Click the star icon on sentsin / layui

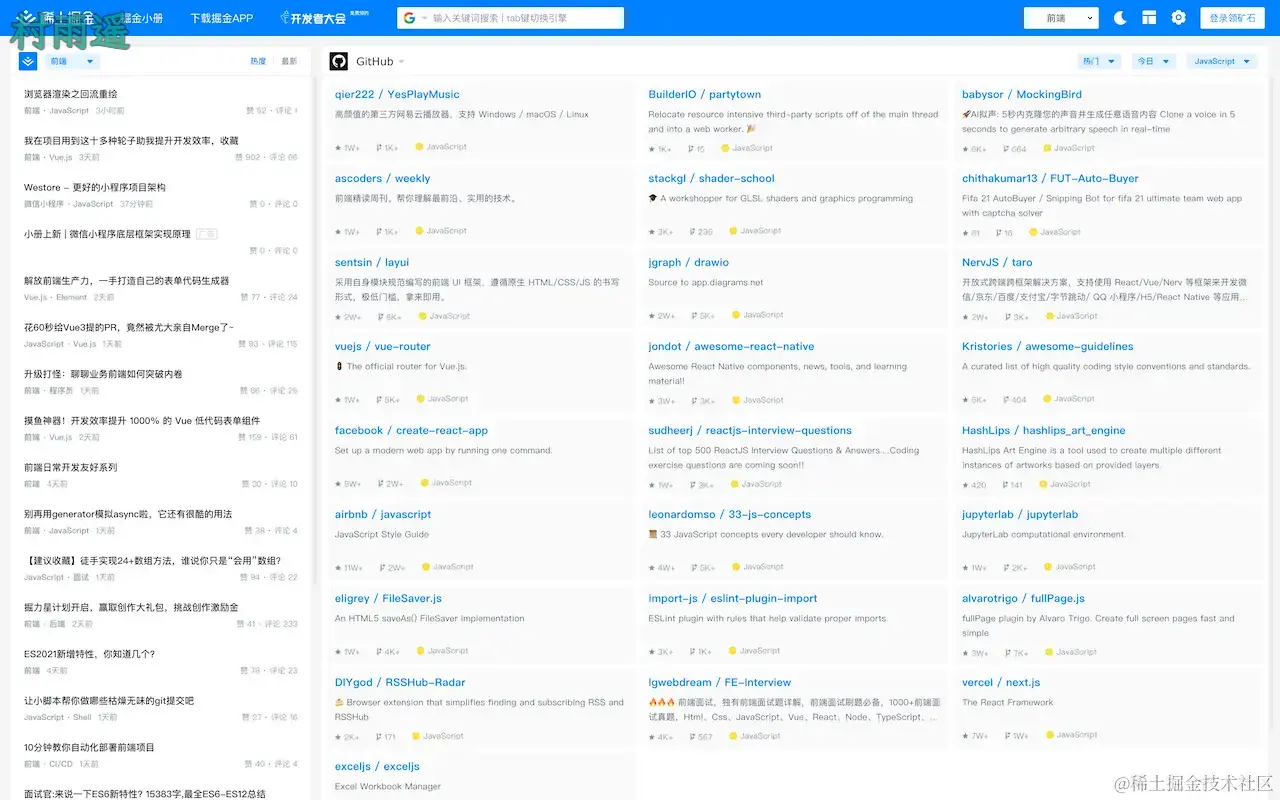click(x=339, y=317)
